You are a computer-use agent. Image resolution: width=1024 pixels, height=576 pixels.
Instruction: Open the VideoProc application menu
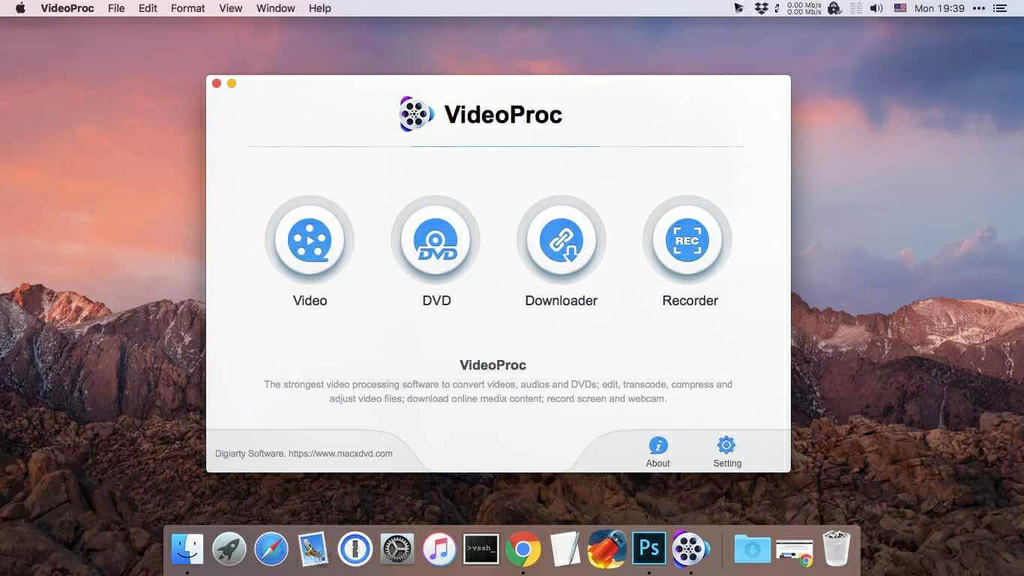click(67, 8)
